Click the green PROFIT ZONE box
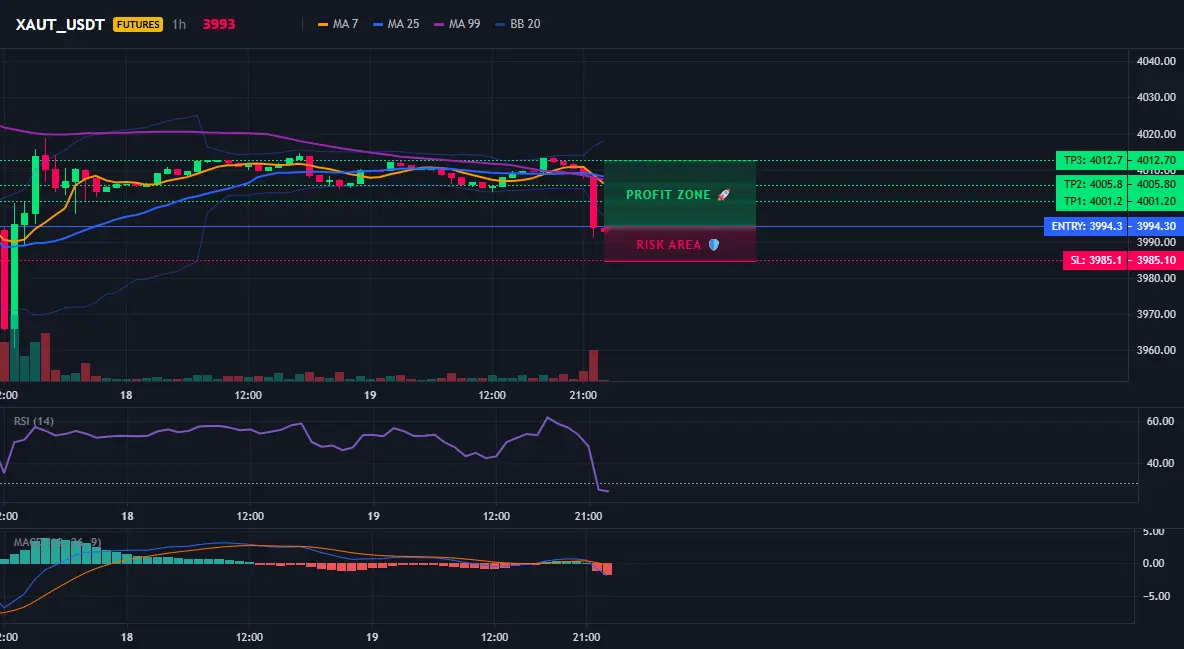Image resolution: width=1184 pixels, height=649 pixels. pos(680,193)
